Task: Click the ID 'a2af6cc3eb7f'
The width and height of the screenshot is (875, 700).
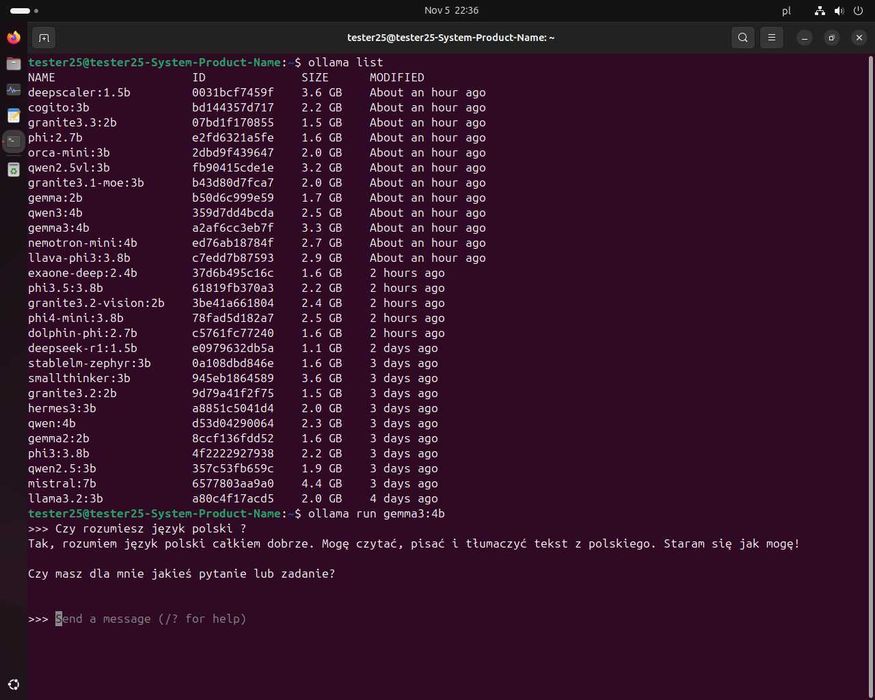Action: pyautogui.click(x=233, y=228)
